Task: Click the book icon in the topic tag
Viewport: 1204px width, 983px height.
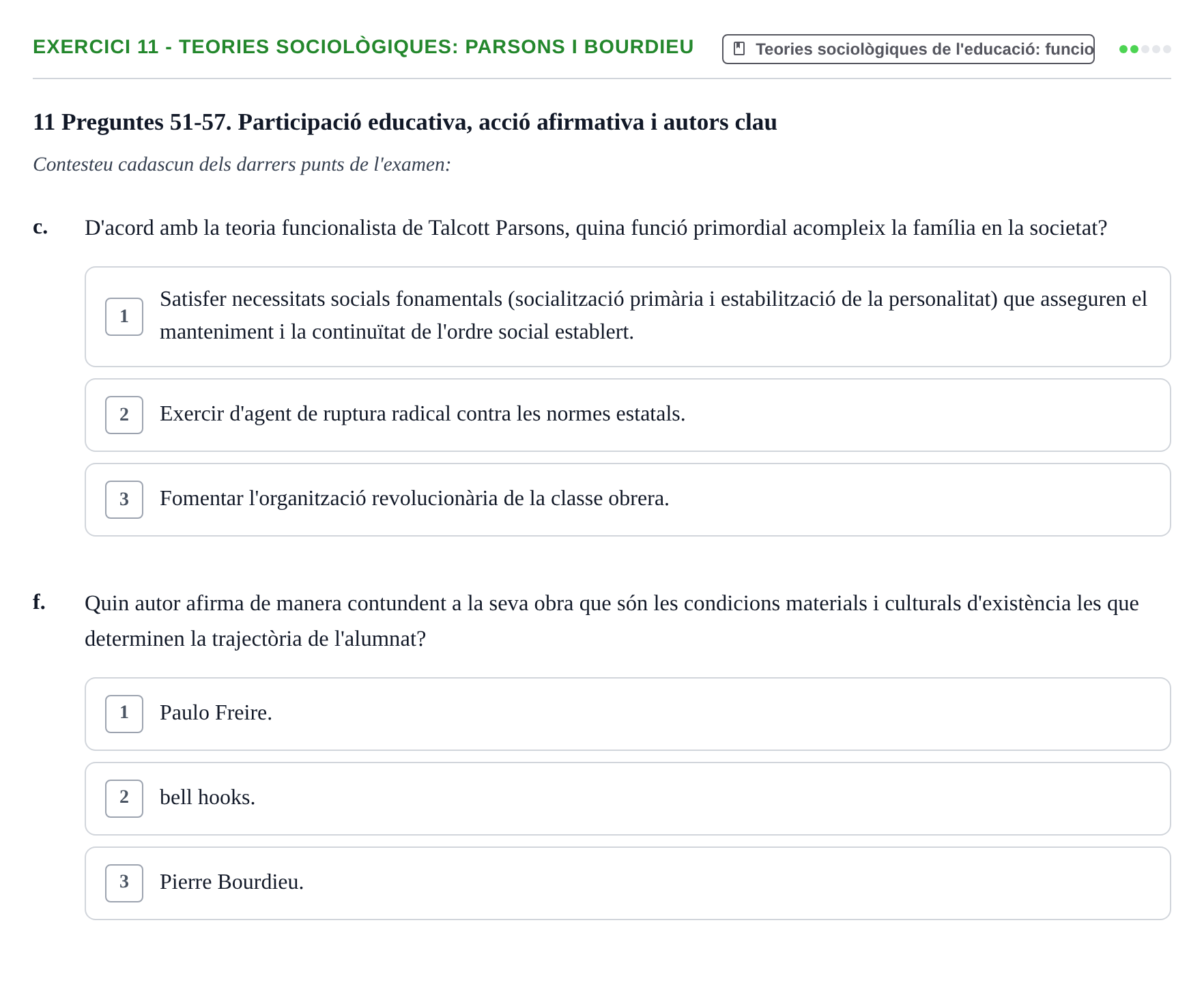Action: (x=739, y=49)
